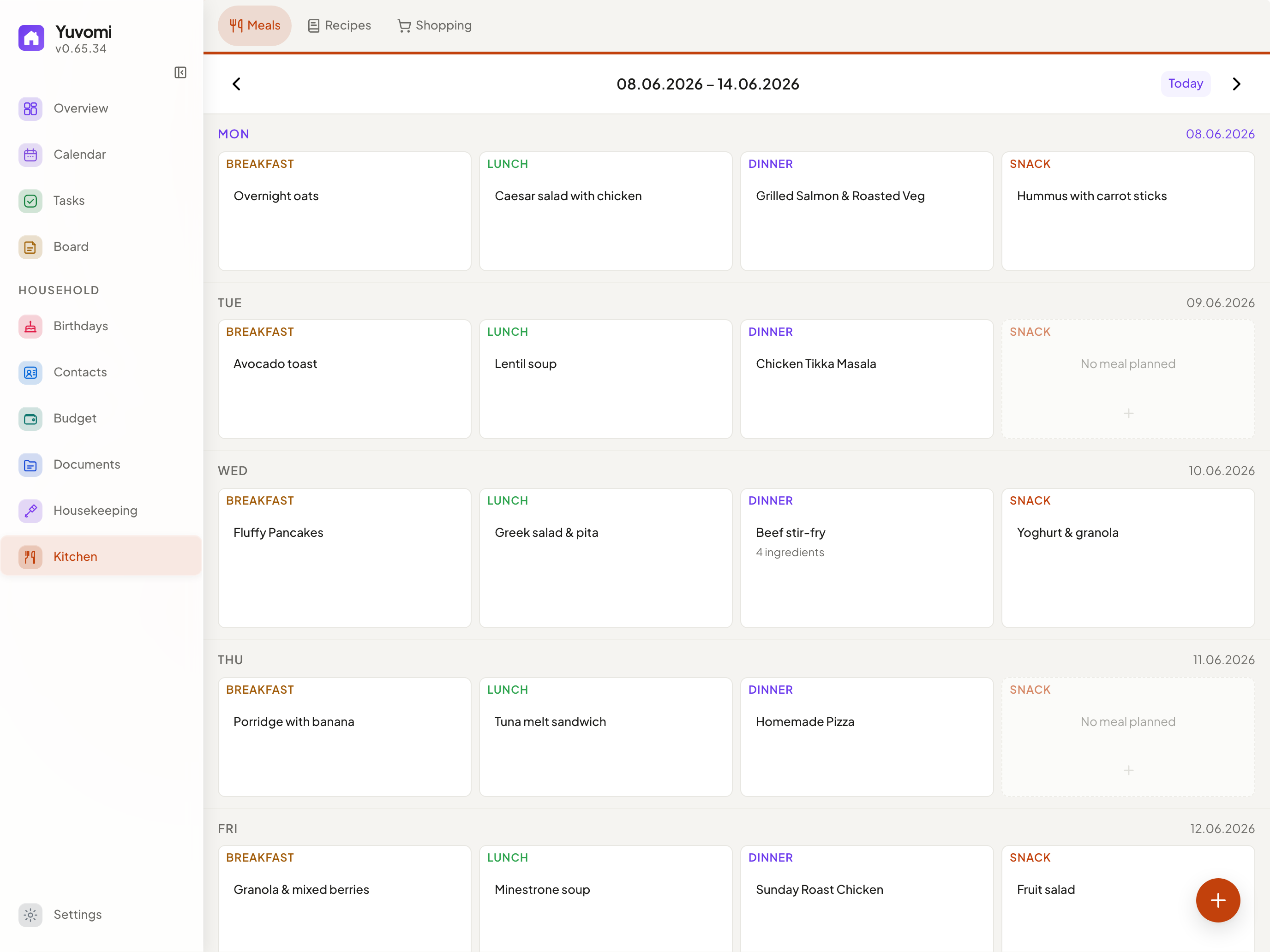The image size is (1270, 952).
Task: Go to the next week arrow
Action: click(x=1236, y=84)
